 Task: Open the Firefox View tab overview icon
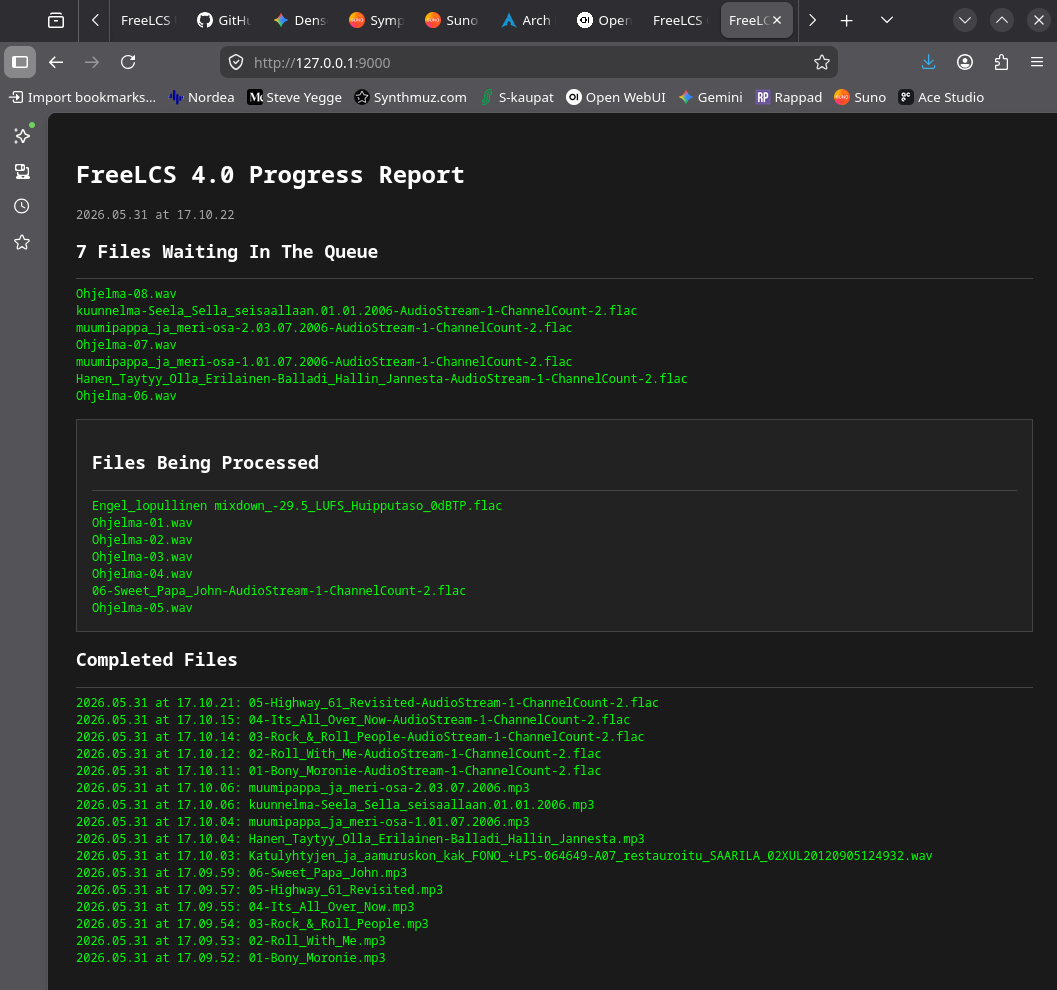pos(56,21)
